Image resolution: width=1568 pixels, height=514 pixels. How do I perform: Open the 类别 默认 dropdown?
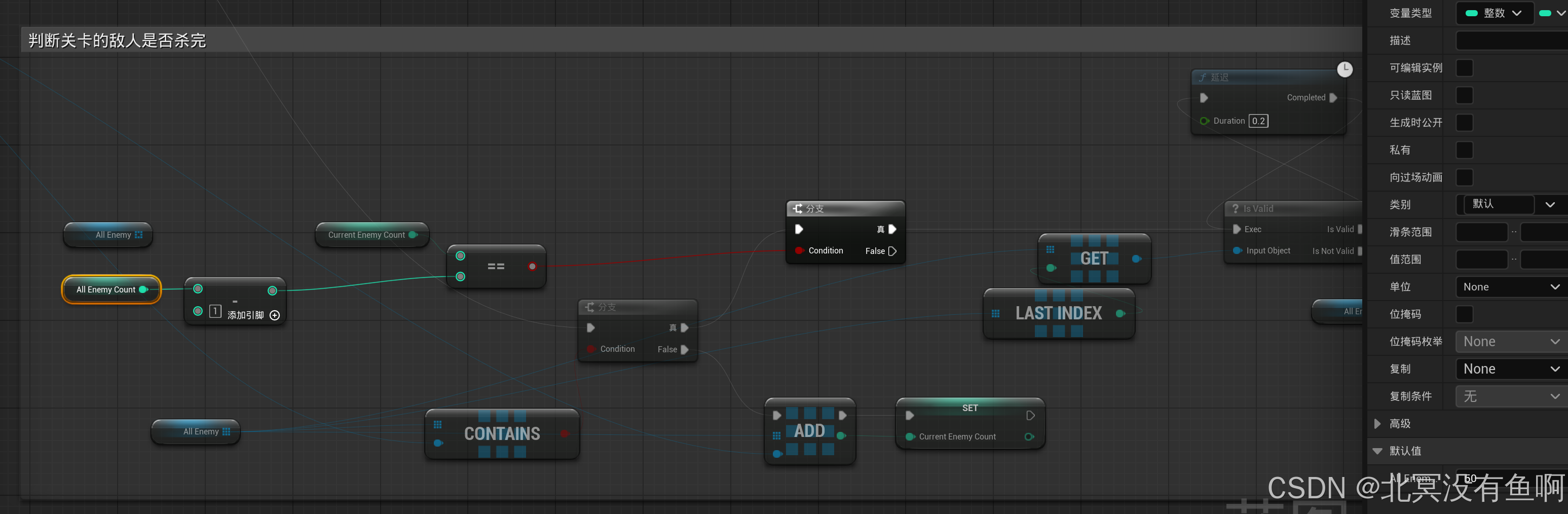click(1512, 204)
